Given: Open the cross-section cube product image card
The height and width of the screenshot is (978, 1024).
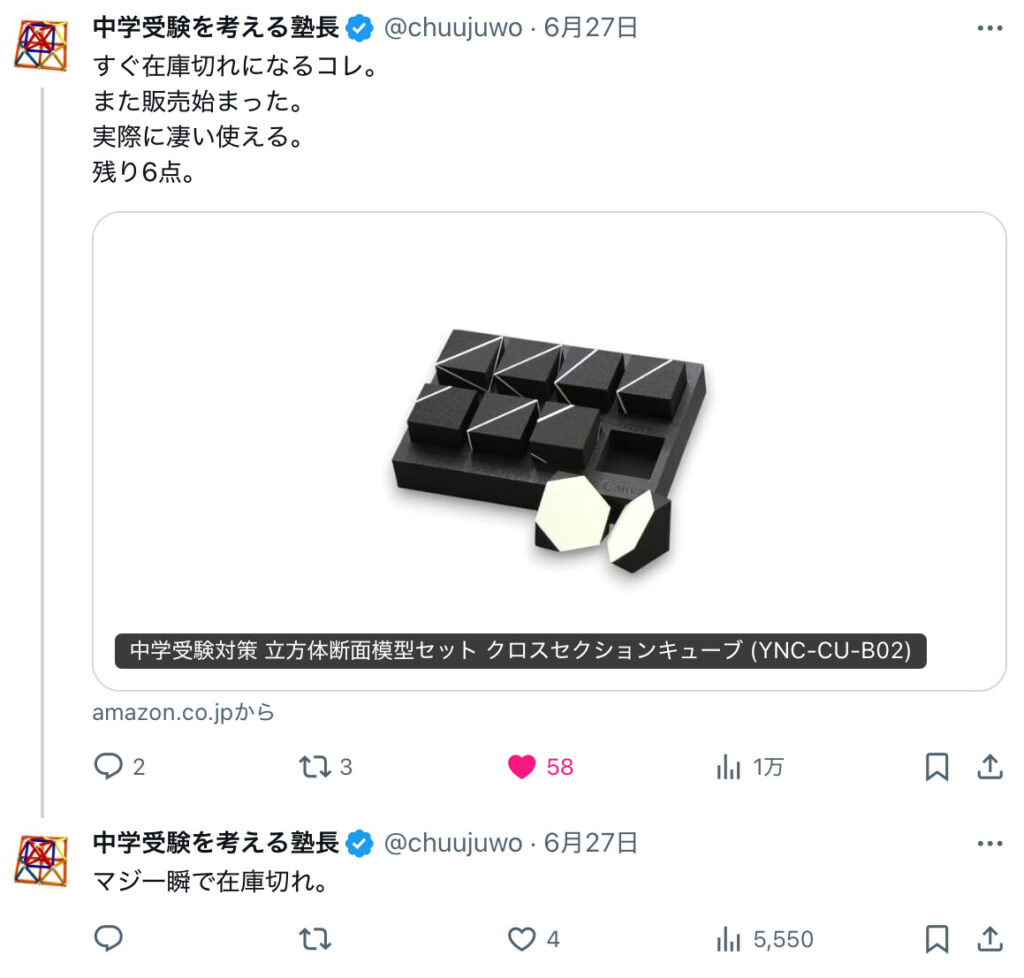Looking at the screenshot, I should (549, 451).
